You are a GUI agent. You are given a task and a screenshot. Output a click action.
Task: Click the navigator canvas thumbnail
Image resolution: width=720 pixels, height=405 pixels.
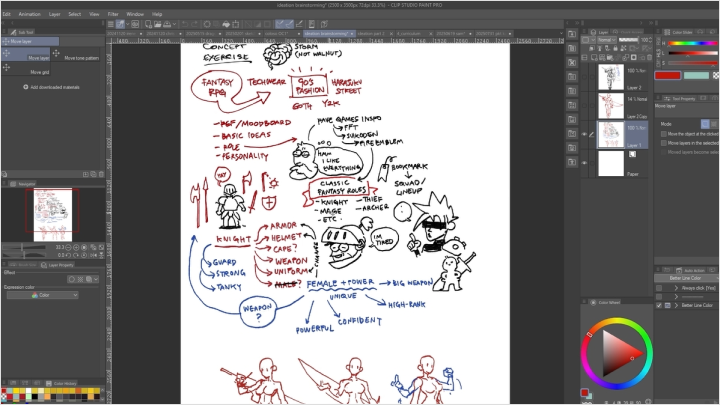(x=53, y=214)
